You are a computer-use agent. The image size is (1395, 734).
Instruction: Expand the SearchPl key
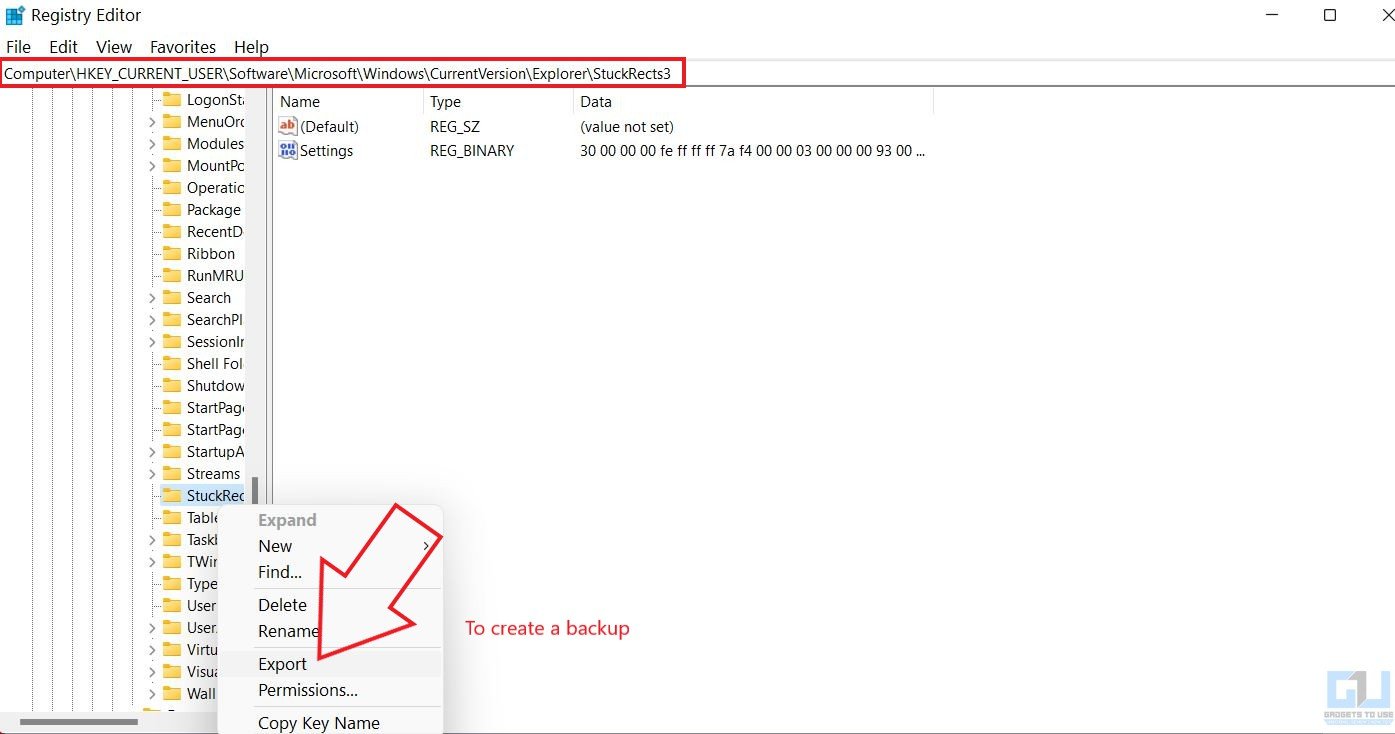(x=152, y=320)
